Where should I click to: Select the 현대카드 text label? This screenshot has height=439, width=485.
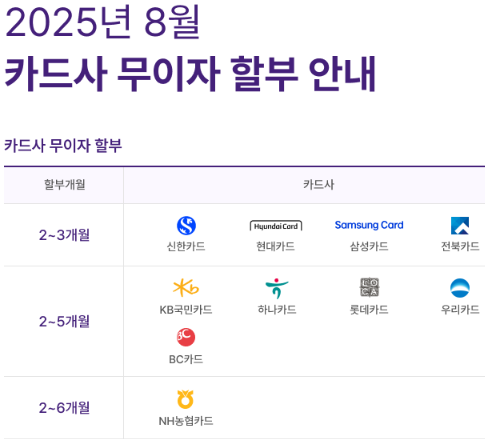(276, 246)
